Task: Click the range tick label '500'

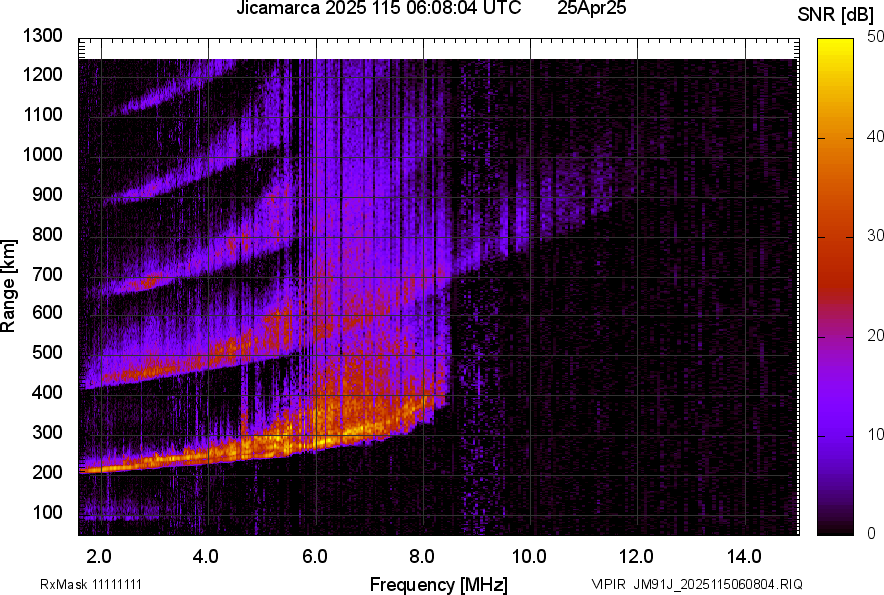Action: 47,352
